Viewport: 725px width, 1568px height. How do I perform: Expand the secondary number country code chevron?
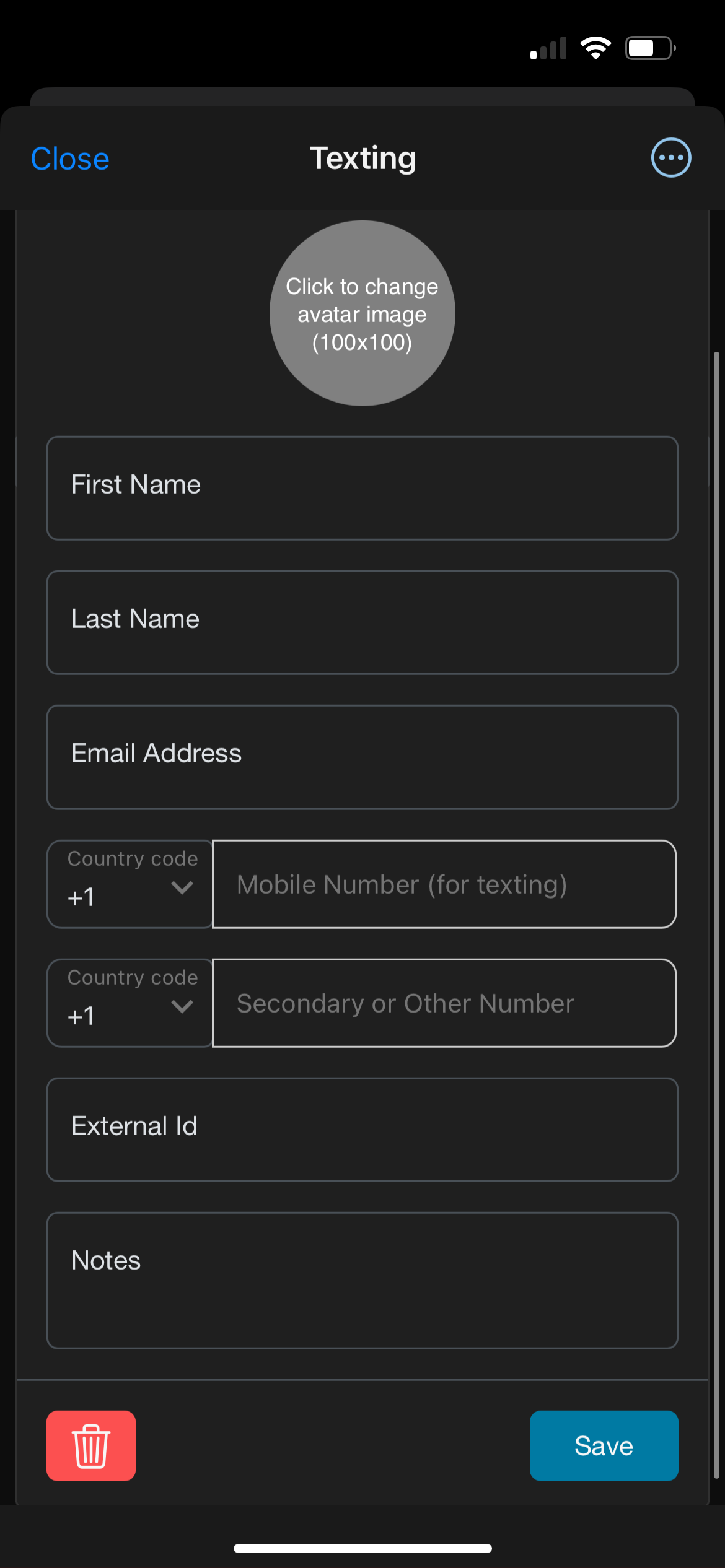(182, 1006)
